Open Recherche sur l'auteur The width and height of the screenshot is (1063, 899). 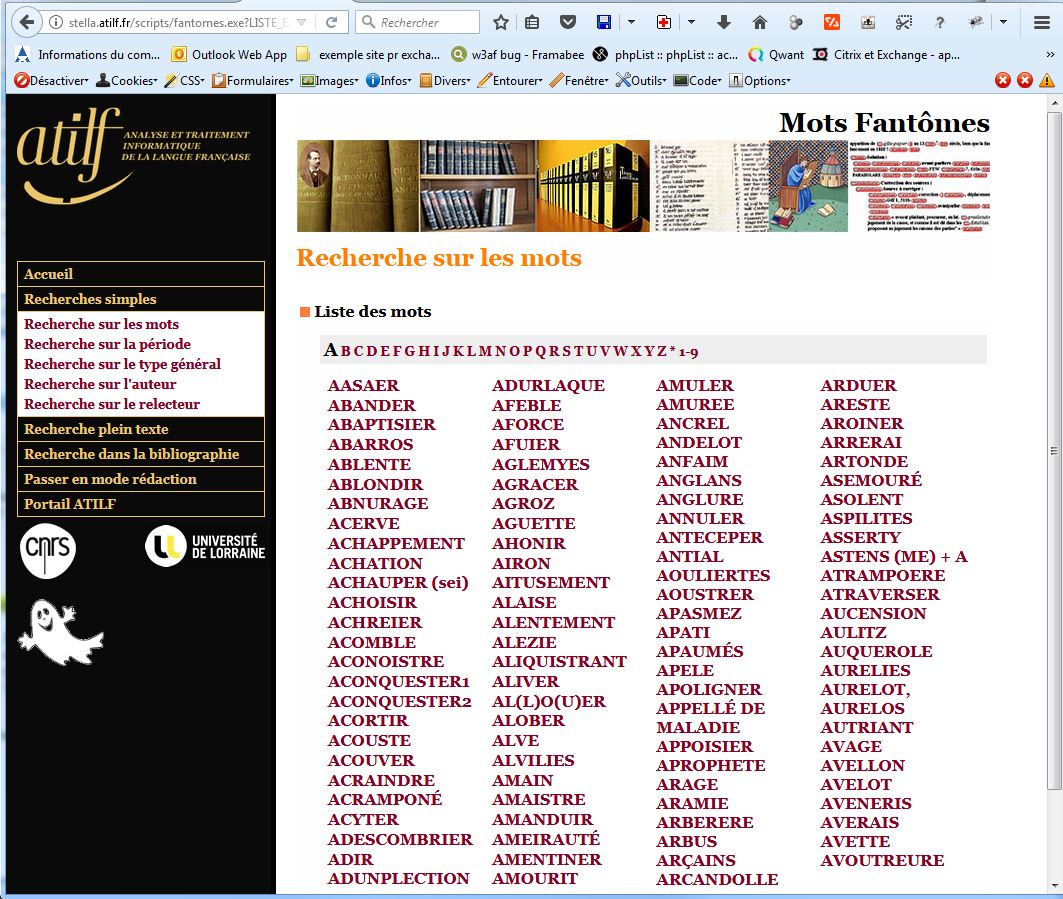pos(100,384)
